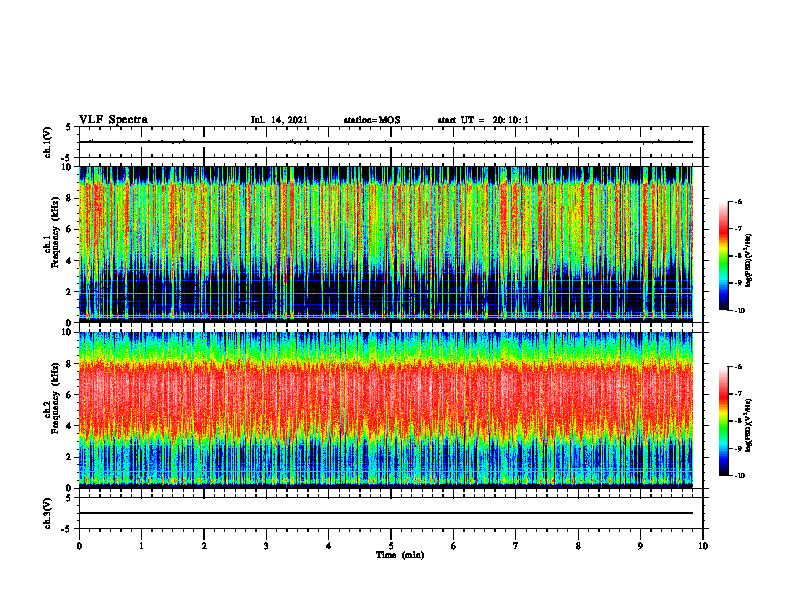Screen dimensions: 792x612
Task: Select the "start UT = 20:10:1" text
Action: [483, 120]
